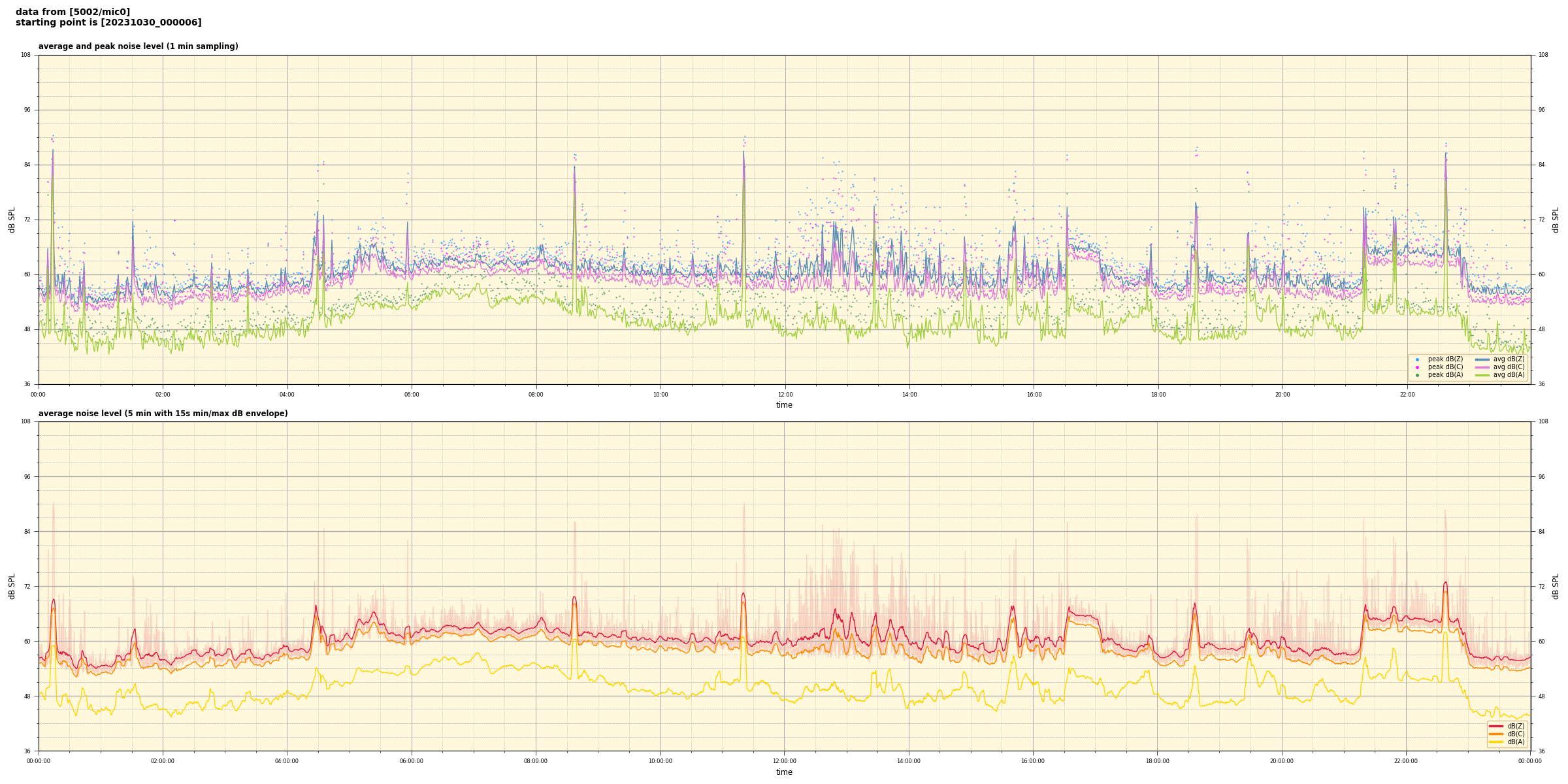The width and height of the screenshot is (1568, 784).
Task: Click the 18:00:00 tick label on the bottom chart
Action: 1157,761
